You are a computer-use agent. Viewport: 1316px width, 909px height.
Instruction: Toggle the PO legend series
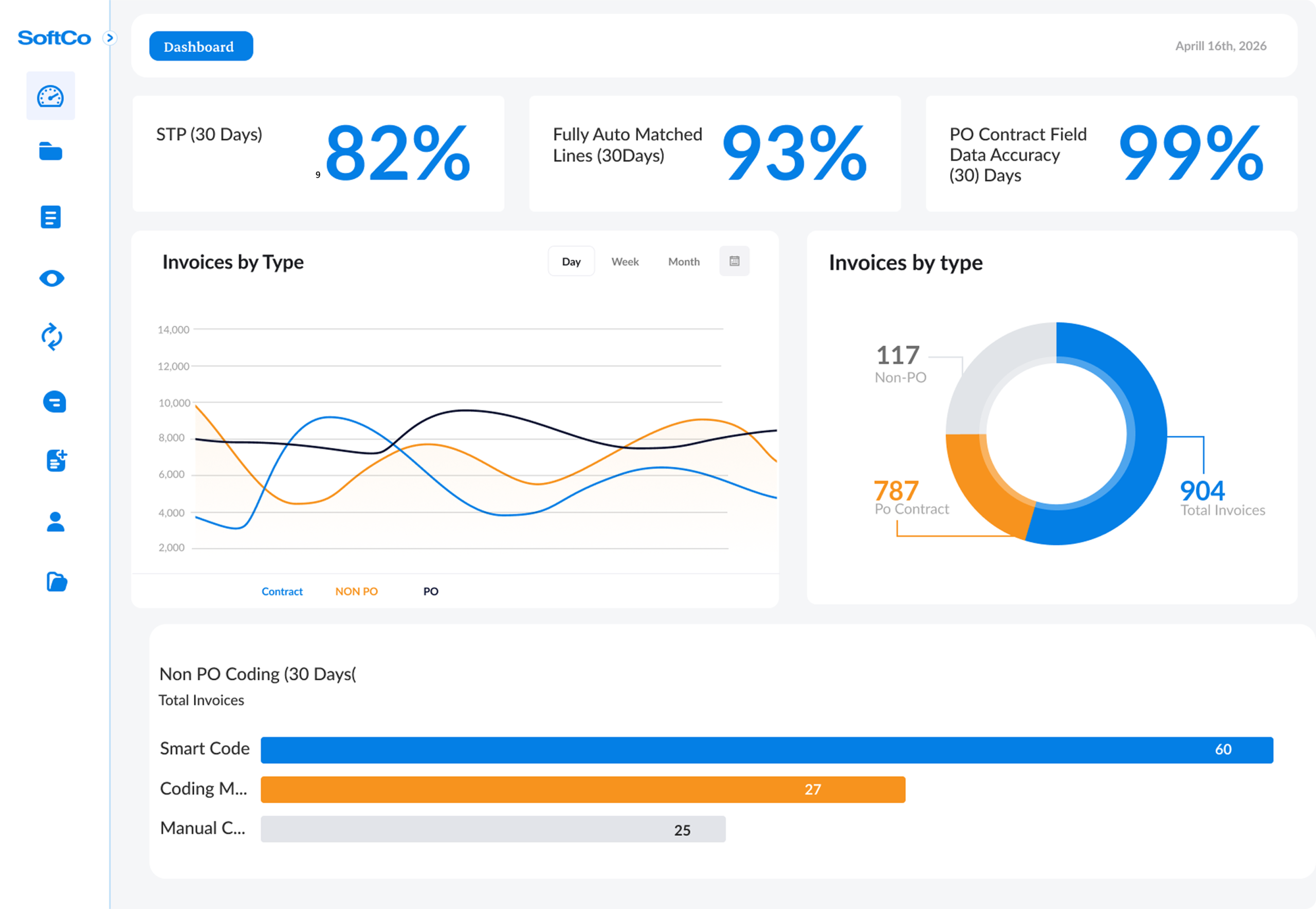tap(431, 592)
